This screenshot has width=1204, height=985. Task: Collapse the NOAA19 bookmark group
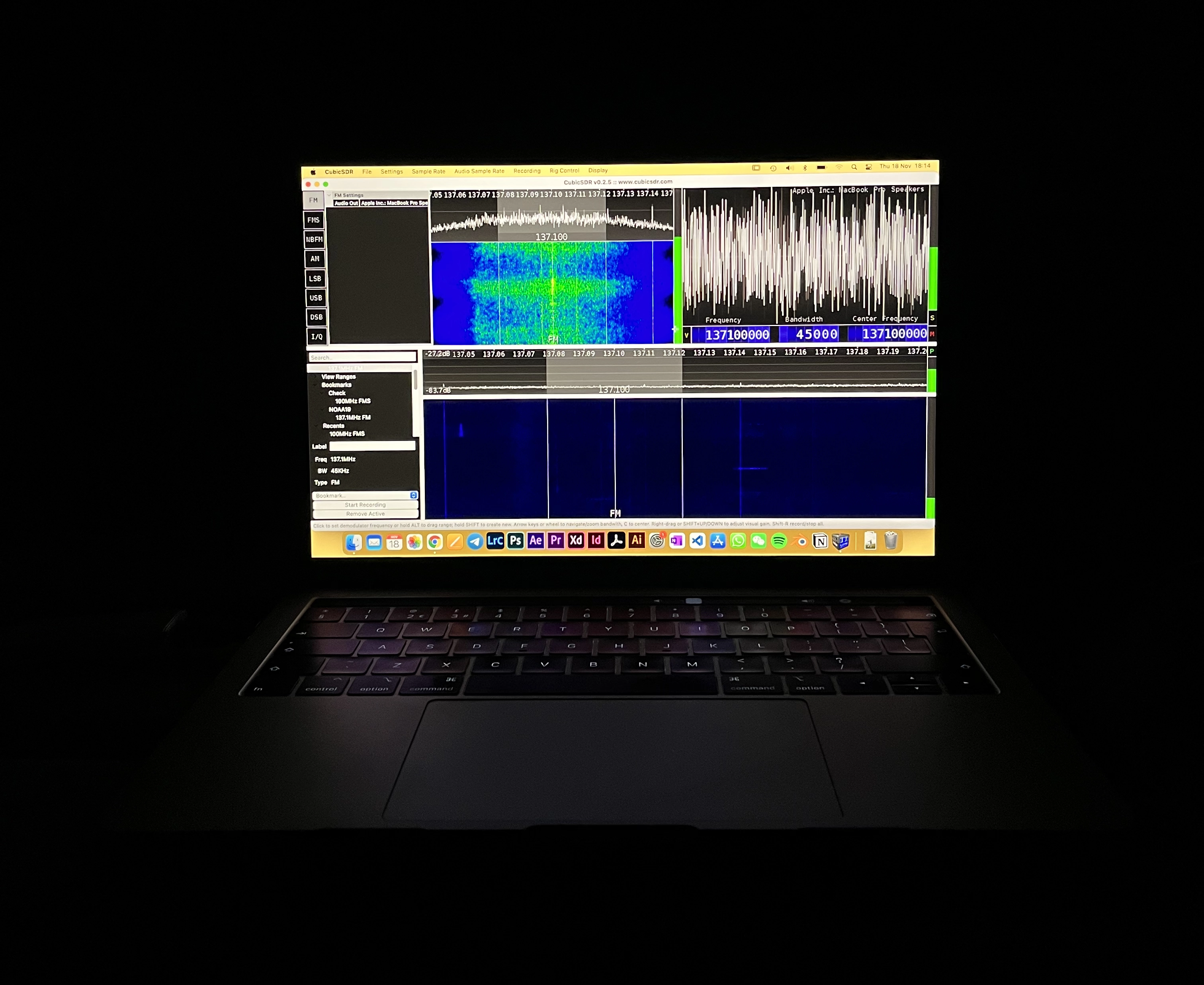pyautogui.click(x=322, y=410)
